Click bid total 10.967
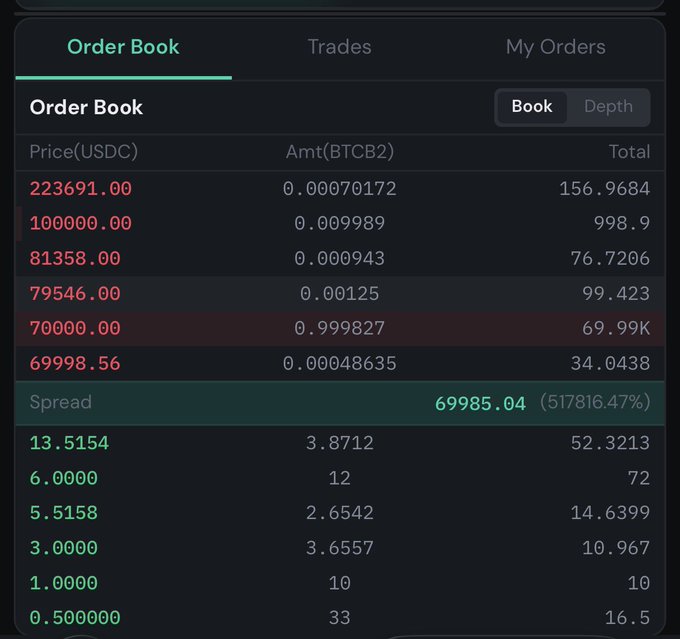 pyautogui.click(x=616, y=548)
